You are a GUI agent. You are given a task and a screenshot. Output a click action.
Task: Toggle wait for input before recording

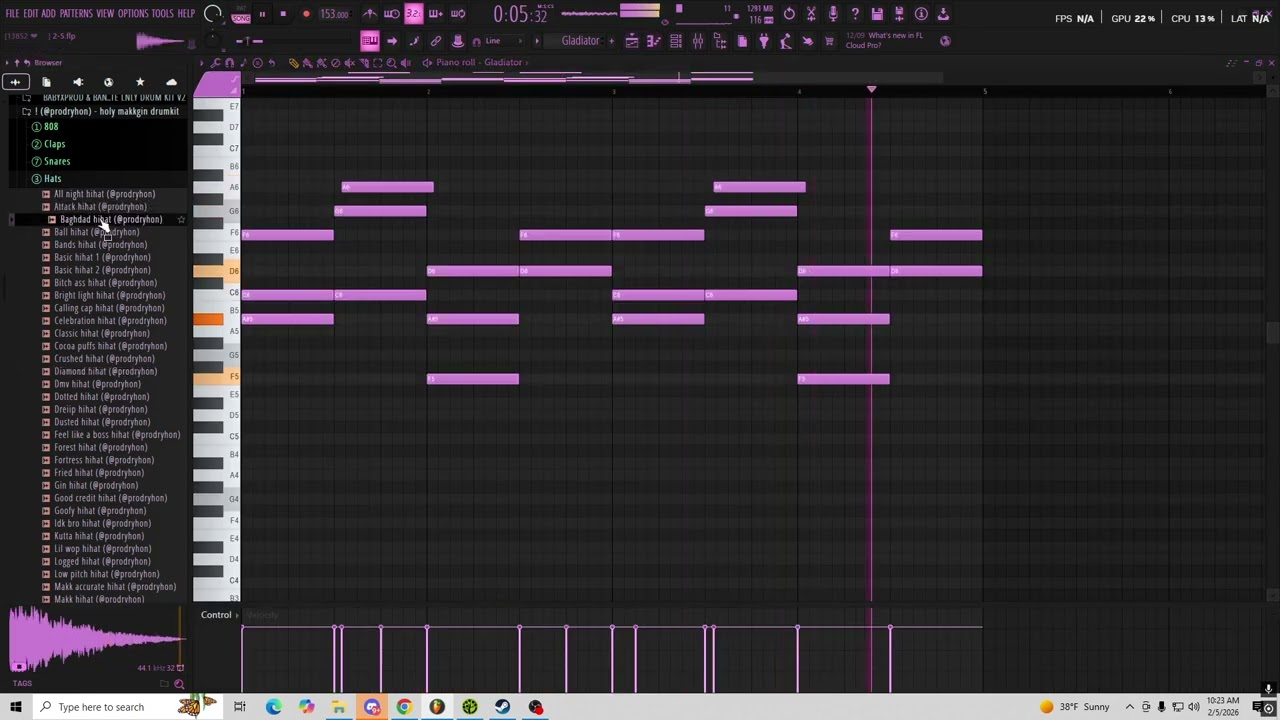click(x=392, y=14)
